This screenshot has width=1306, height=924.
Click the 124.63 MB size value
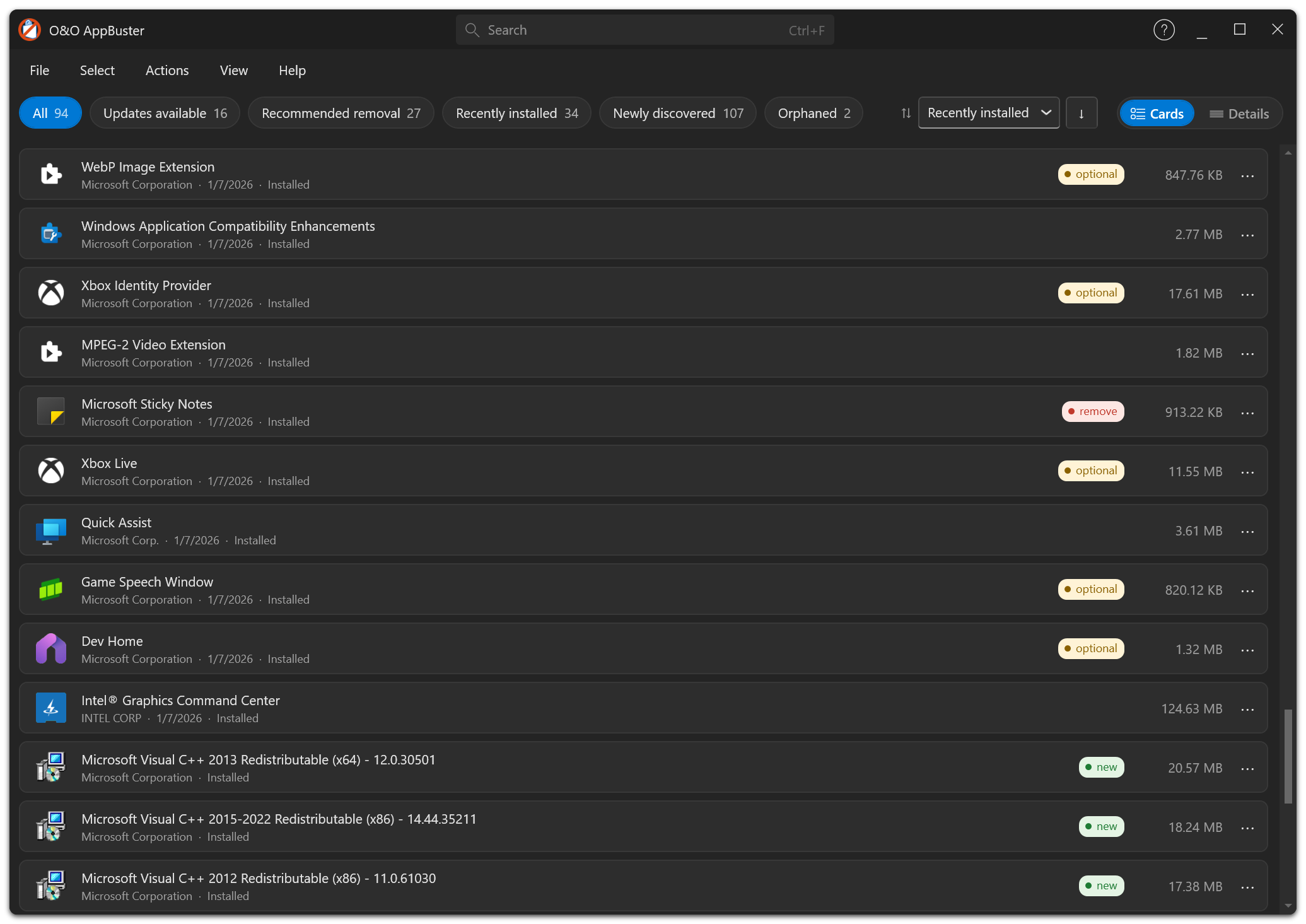[1191, 709]
